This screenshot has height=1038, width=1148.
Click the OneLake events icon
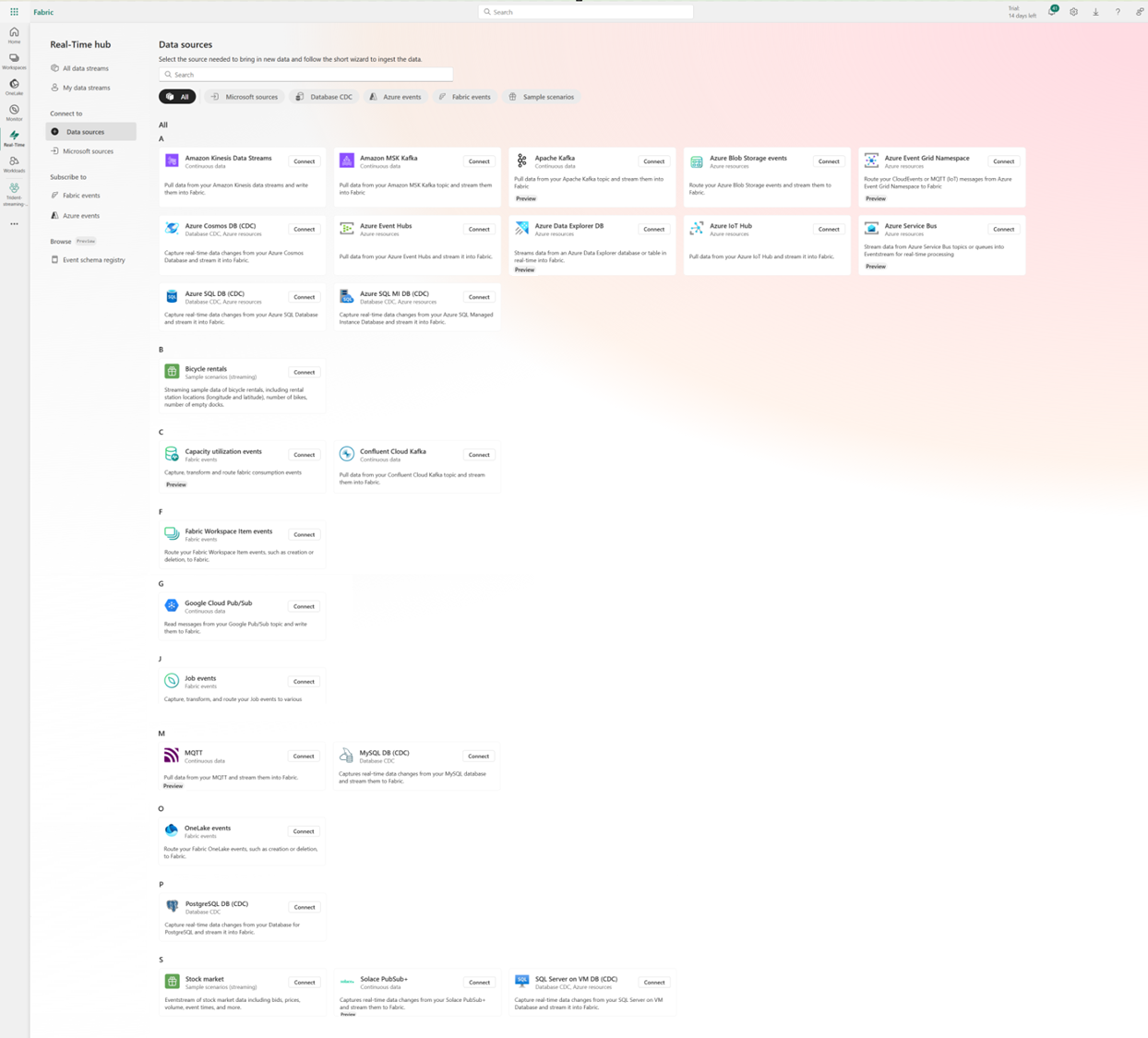coord(172,831)
